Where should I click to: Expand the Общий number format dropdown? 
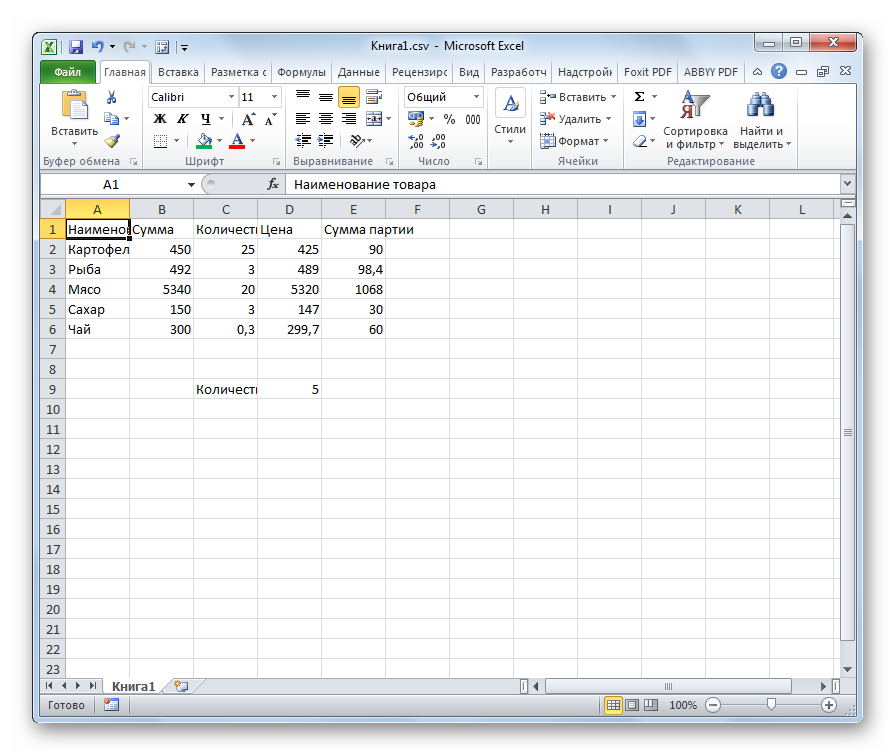(476, 97)
